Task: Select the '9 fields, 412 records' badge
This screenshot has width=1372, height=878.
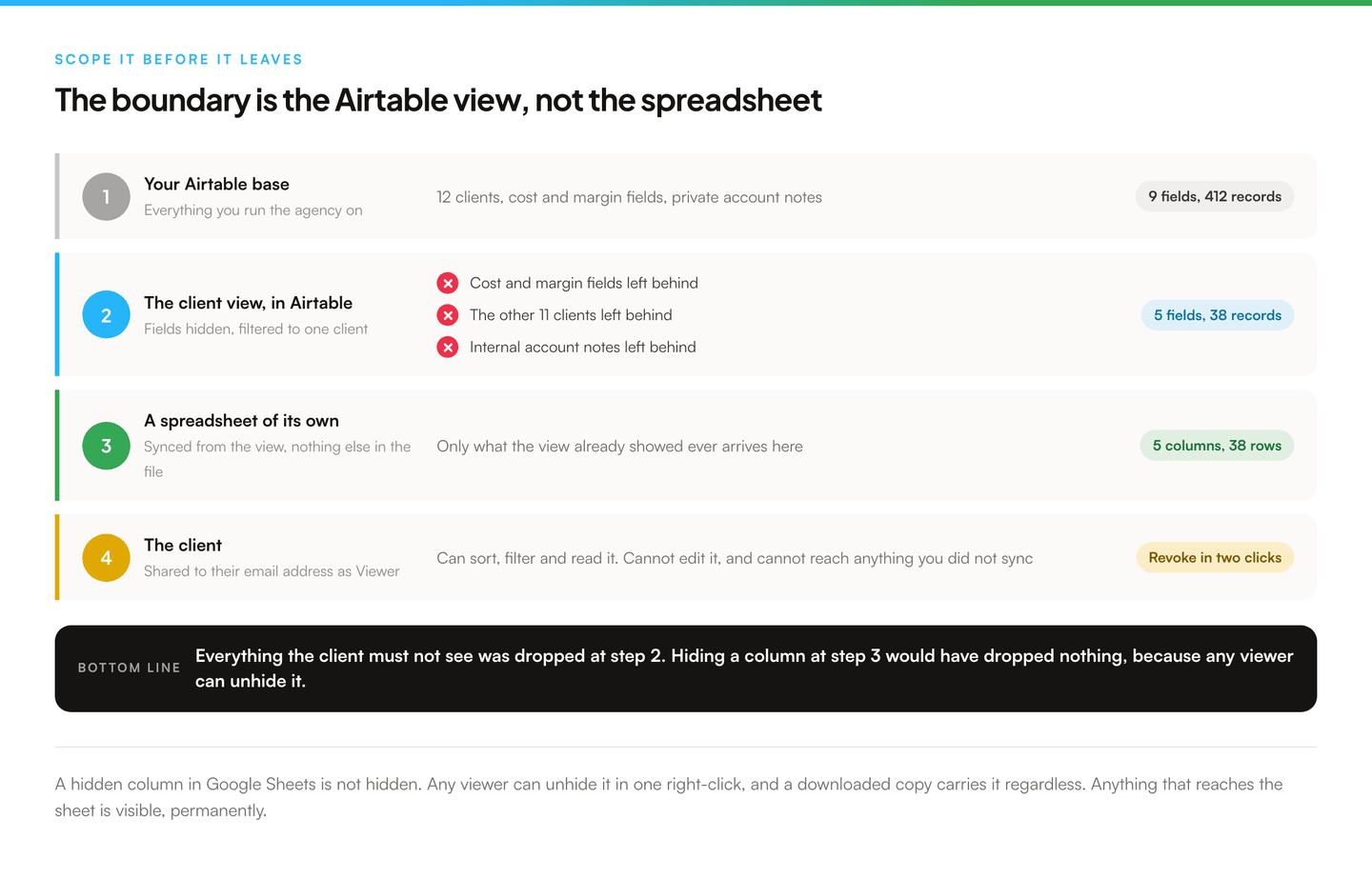Action: pos(1214,196)
